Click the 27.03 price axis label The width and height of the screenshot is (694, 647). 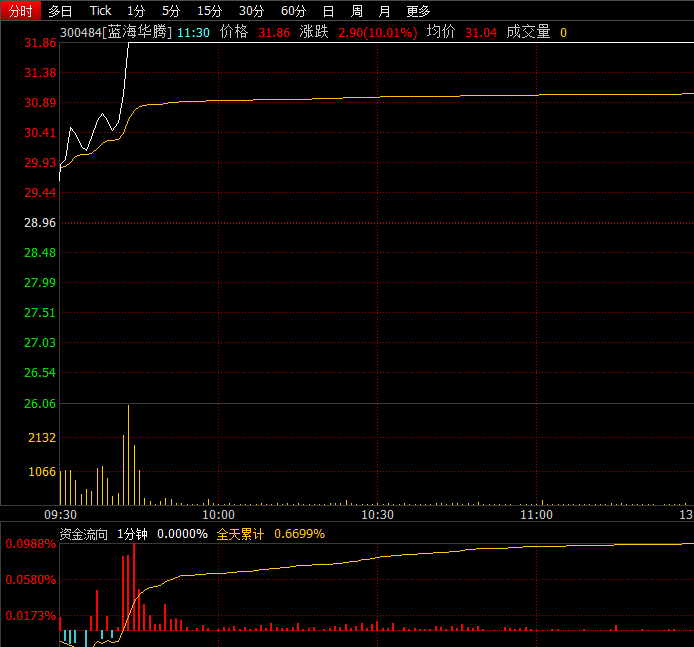tap(40, 343)
